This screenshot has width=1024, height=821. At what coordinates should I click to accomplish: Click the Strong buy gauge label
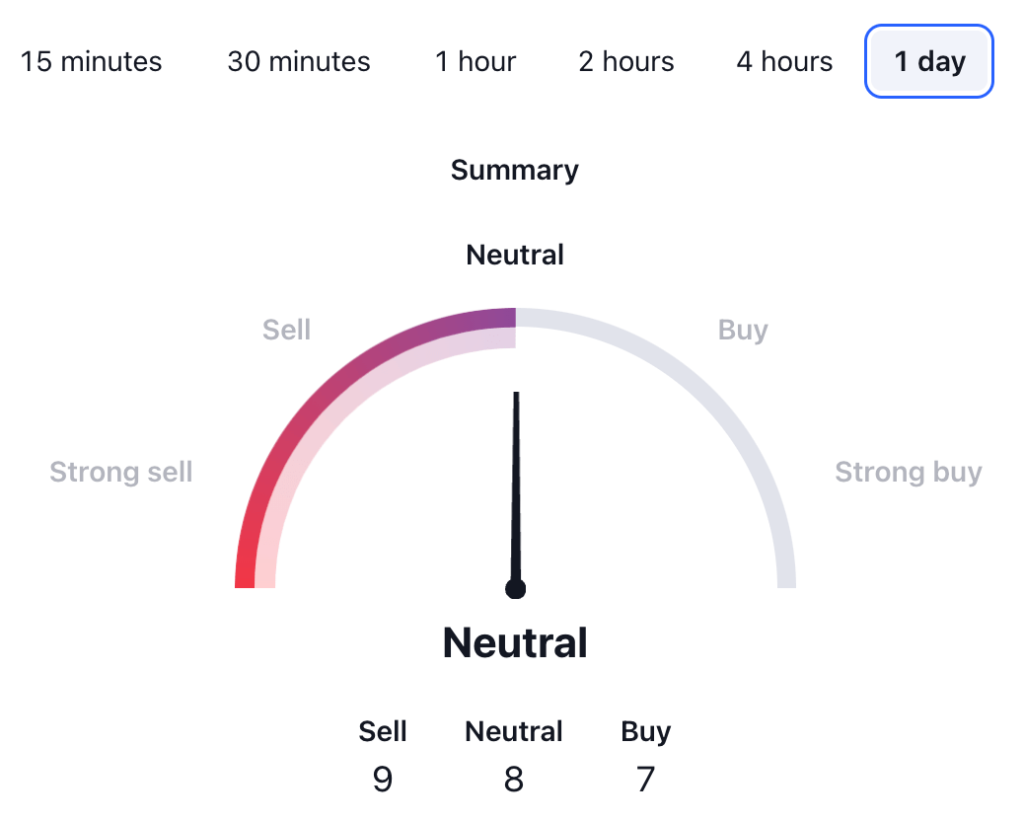coord(908,472)
